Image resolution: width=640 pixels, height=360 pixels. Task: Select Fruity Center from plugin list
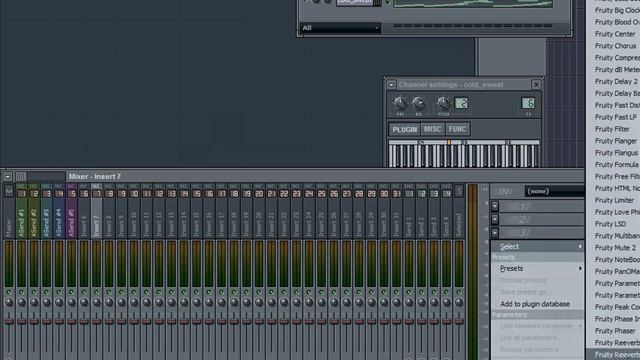(615, 34)
